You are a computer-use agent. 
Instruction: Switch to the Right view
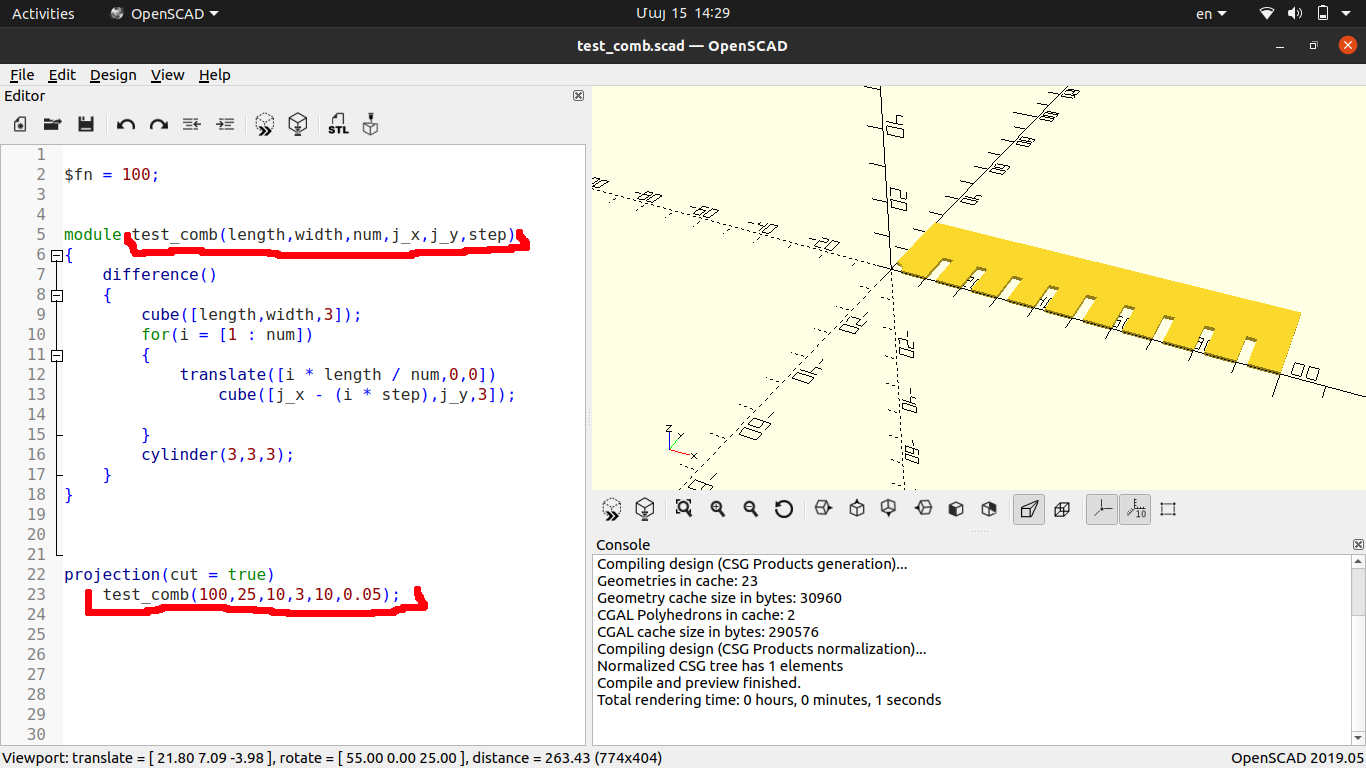[x=823, y=508]
